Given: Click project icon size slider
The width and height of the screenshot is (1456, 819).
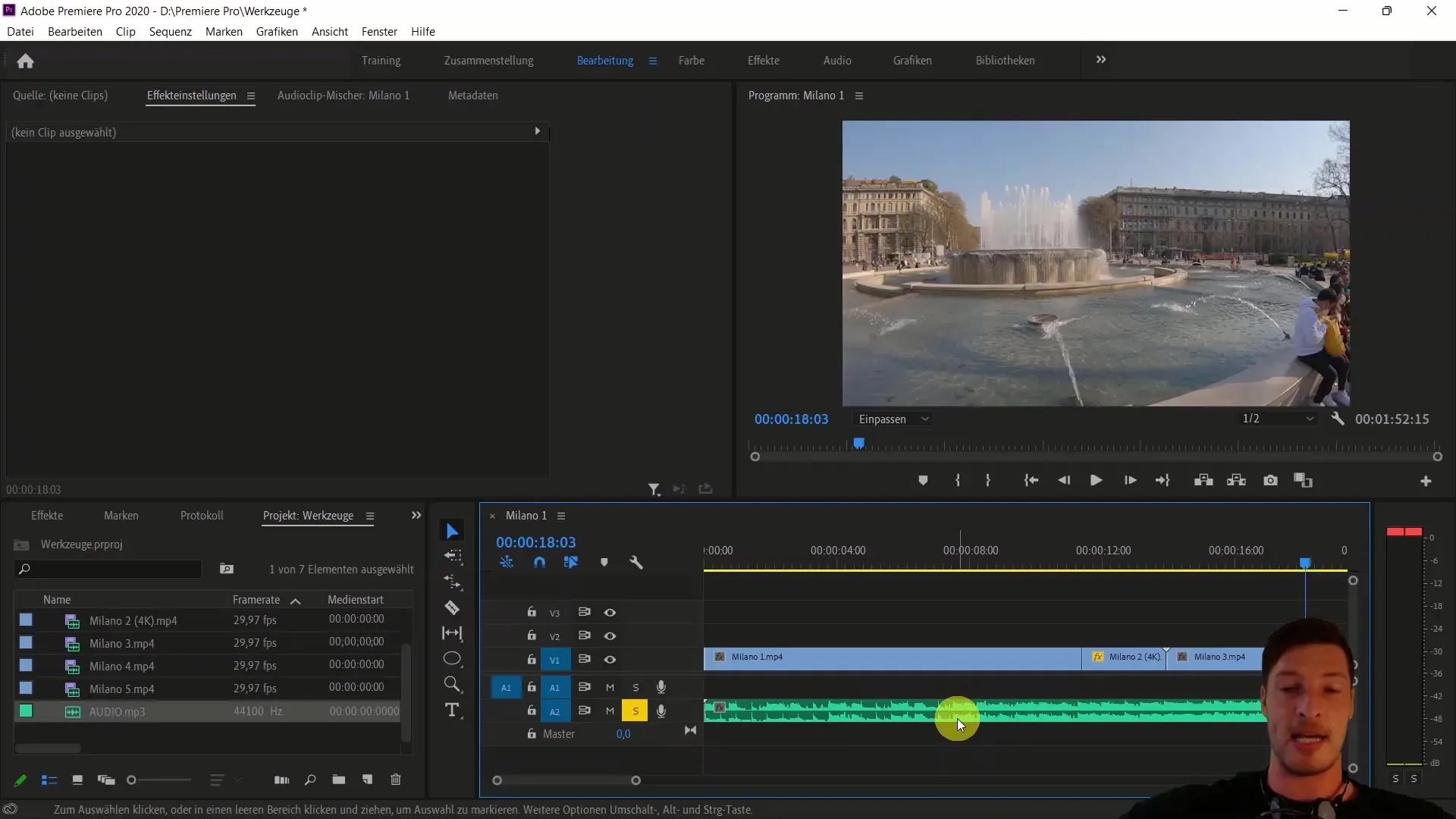Looking at the screenshot, I should click(x=159, y=780).
